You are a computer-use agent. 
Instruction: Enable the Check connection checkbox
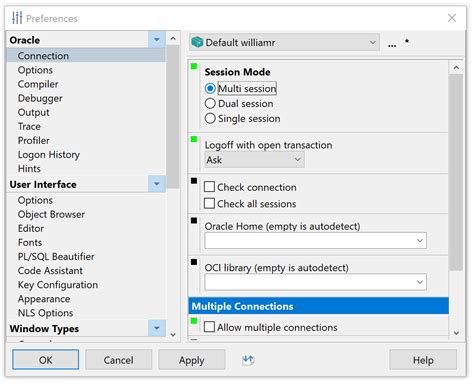click(209, 187)
